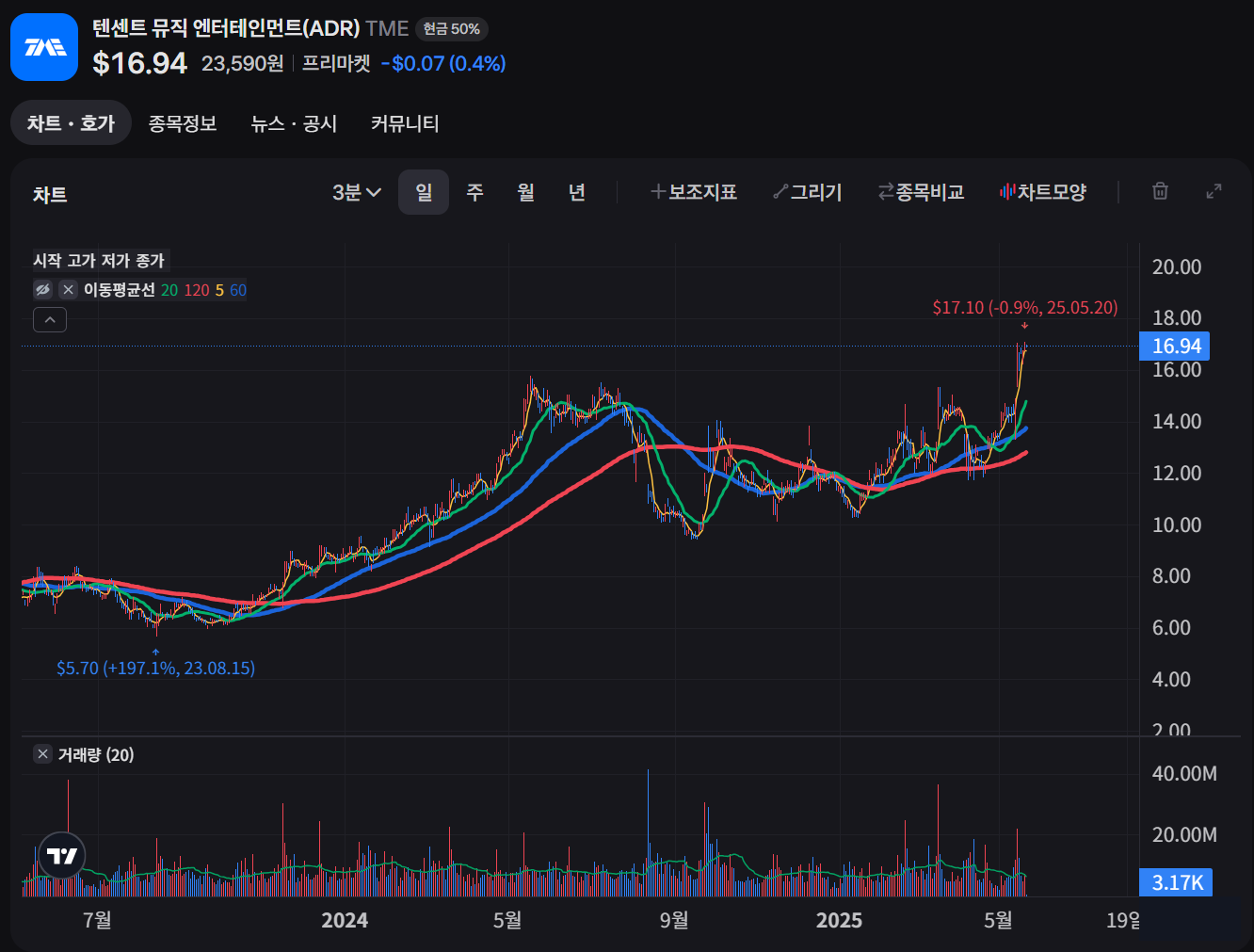Click the 이동평균선 legend label
Screen dimensions: 1254x952
tap(120, 290)
